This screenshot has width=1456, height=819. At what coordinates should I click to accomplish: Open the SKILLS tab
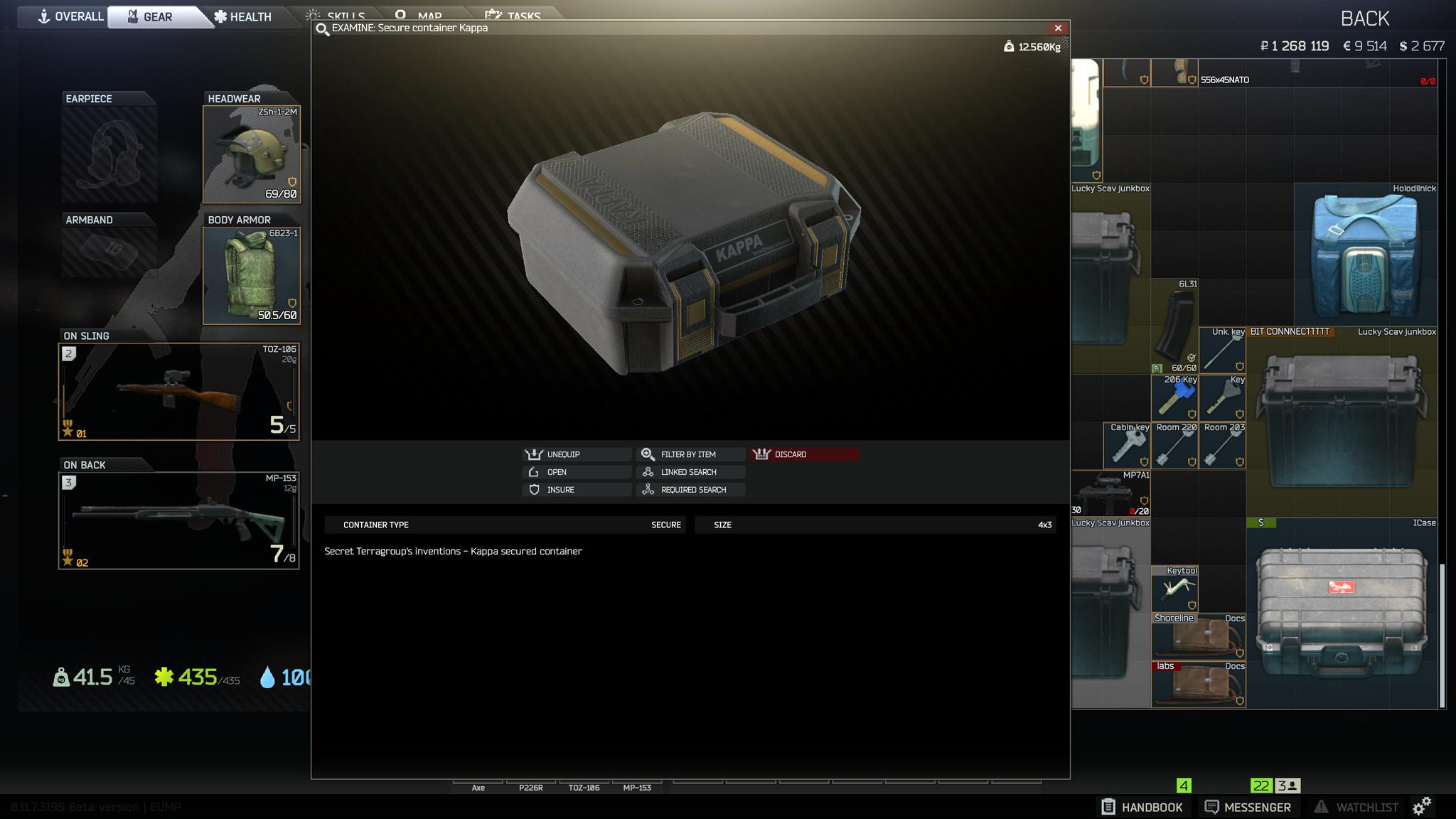tap(336, 14)
